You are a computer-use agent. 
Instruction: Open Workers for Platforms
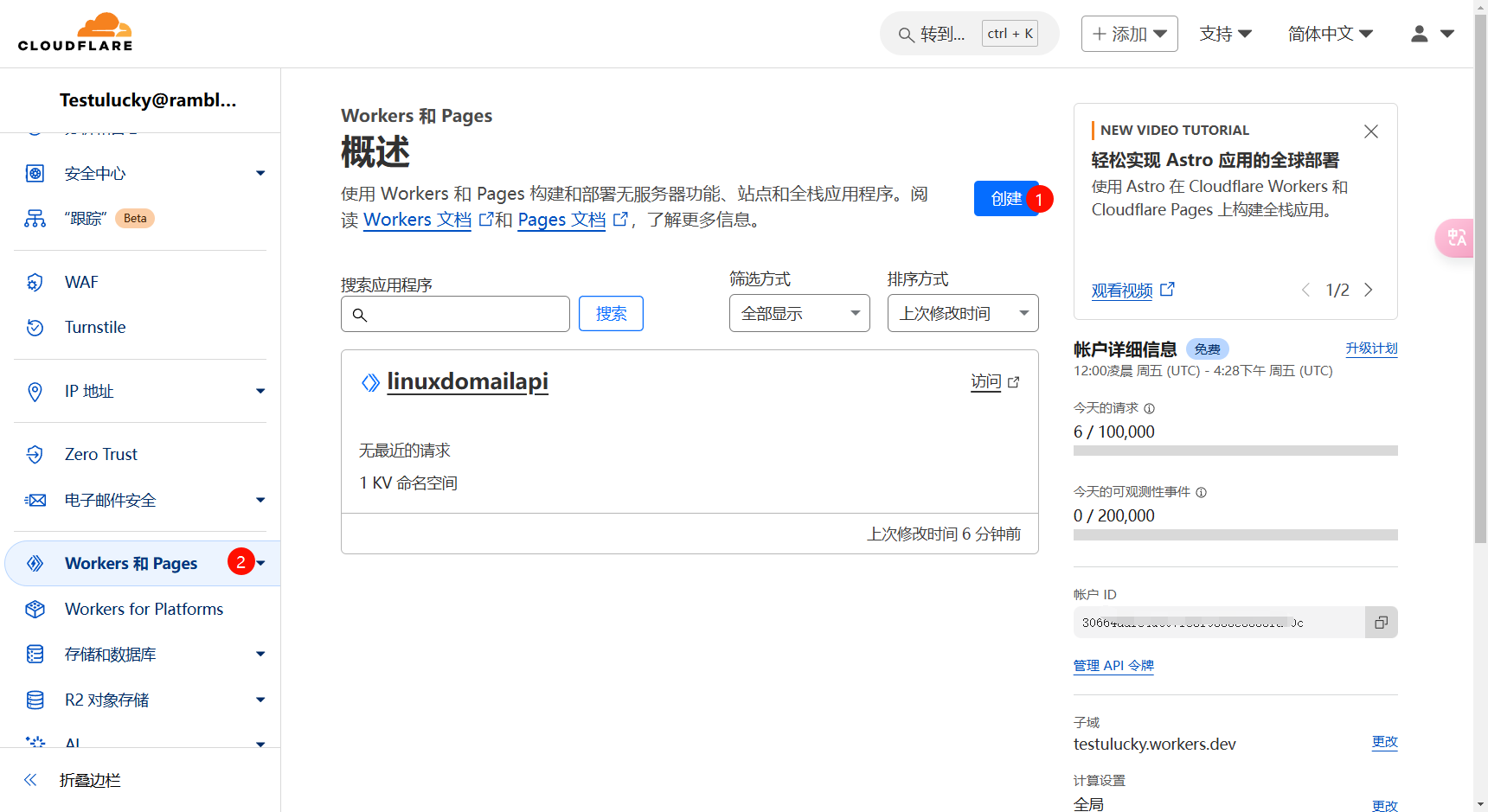144,609
